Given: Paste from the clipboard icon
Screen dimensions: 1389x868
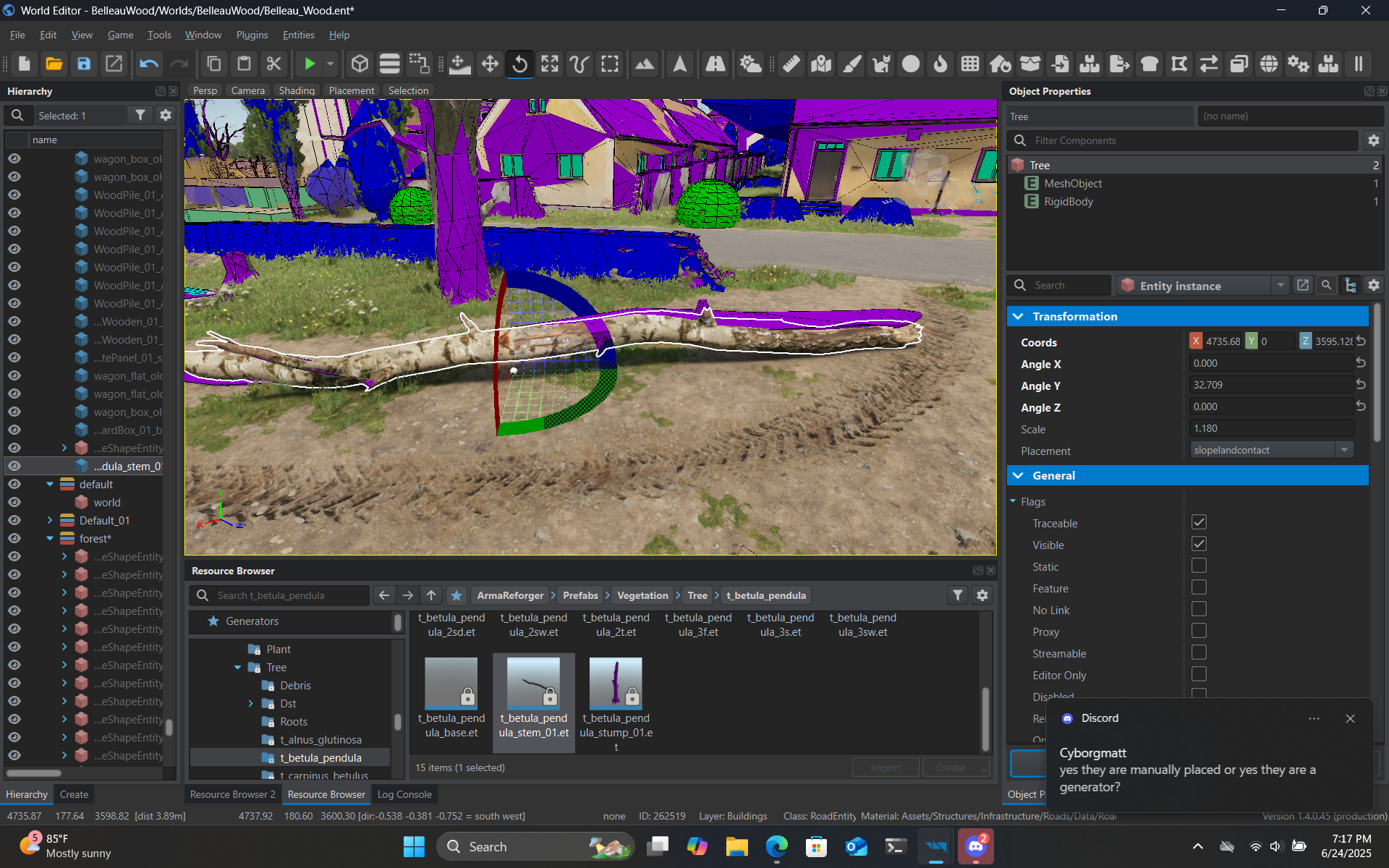Looking at the screenshot, I should coord(244,64).
